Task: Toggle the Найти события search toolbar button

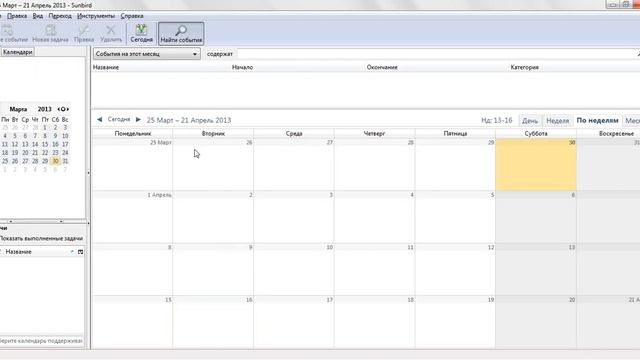Action: (181, 33)
